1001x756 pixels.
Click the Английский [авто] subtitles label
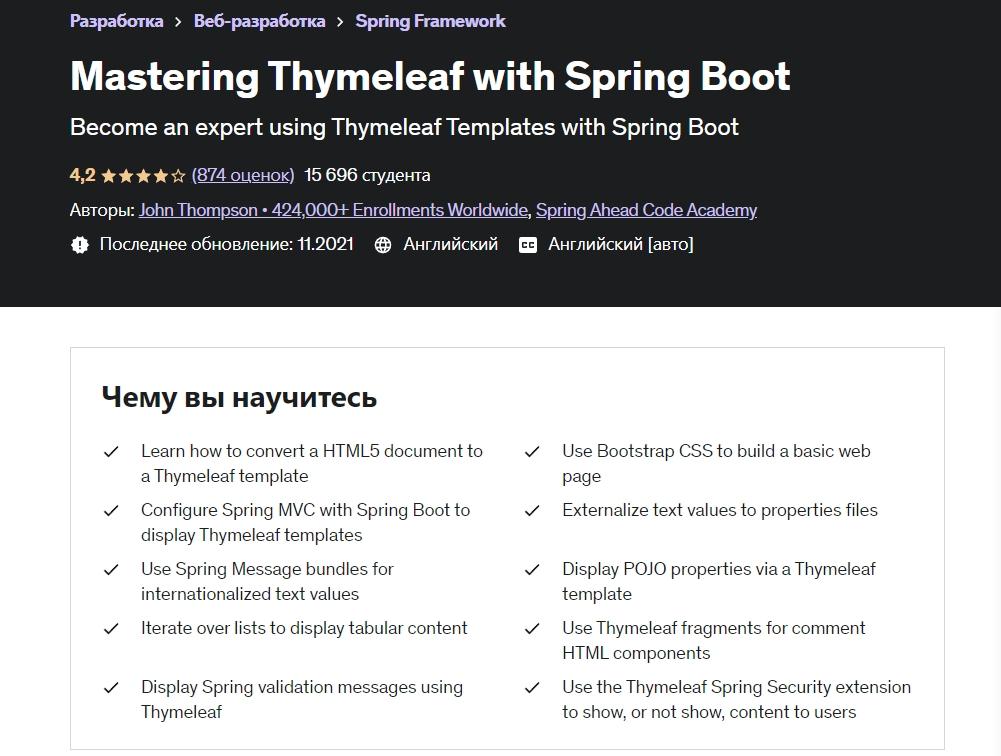pyautogui.click(x=620, y=244)
